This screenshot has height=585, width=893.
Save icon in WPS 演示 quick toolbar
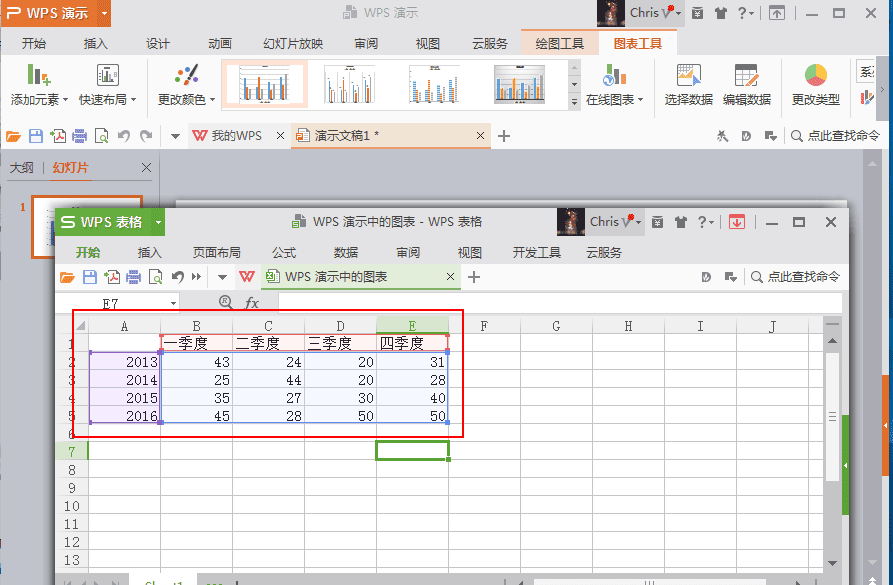pyautogui.click(x=36, y=136)
